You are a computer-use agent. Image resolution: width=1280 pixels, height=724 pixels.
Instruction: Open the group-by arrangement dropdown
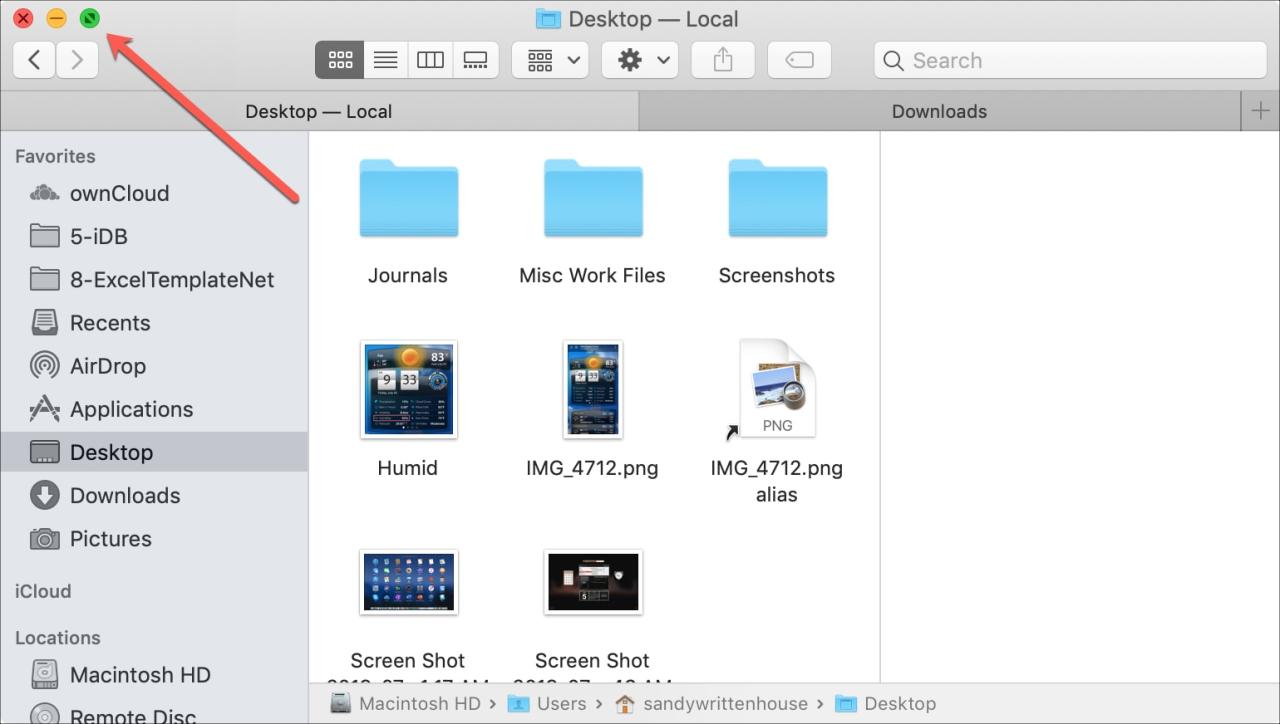pos(549,60)
